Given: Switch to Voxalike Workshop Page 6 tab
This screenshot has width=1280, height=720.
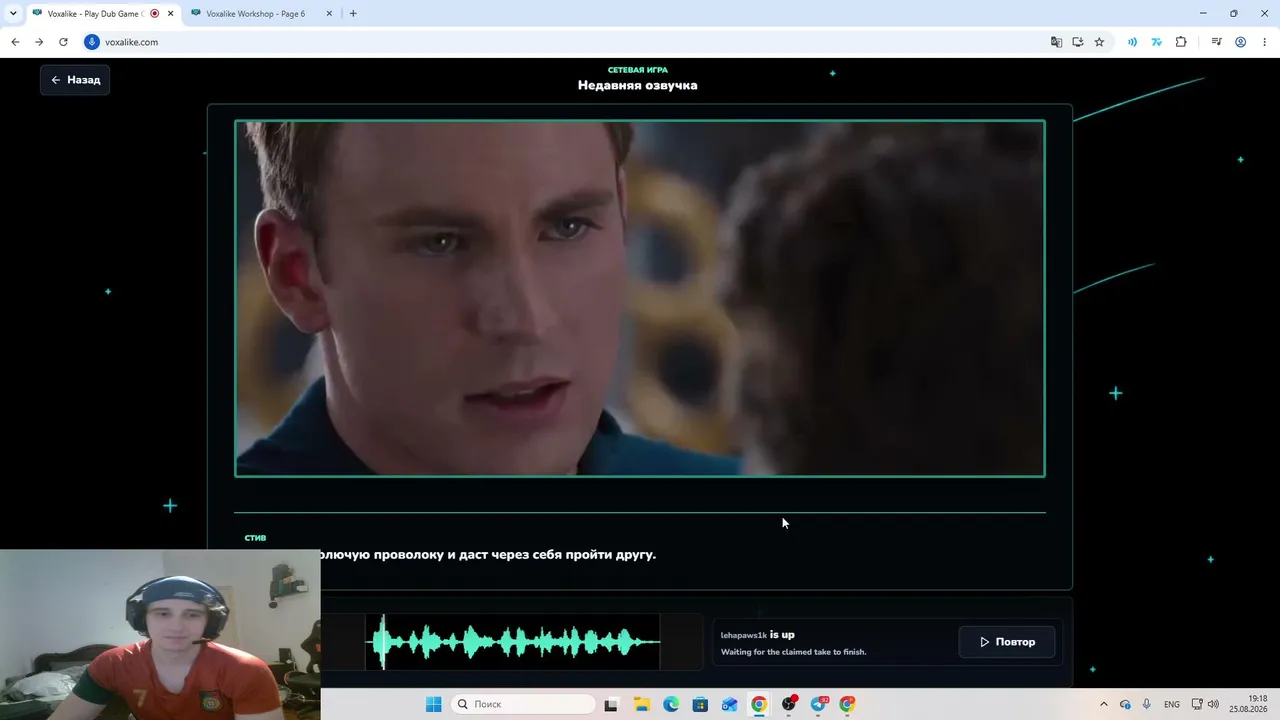Looking at the screenshot, I should pos(255,14).
